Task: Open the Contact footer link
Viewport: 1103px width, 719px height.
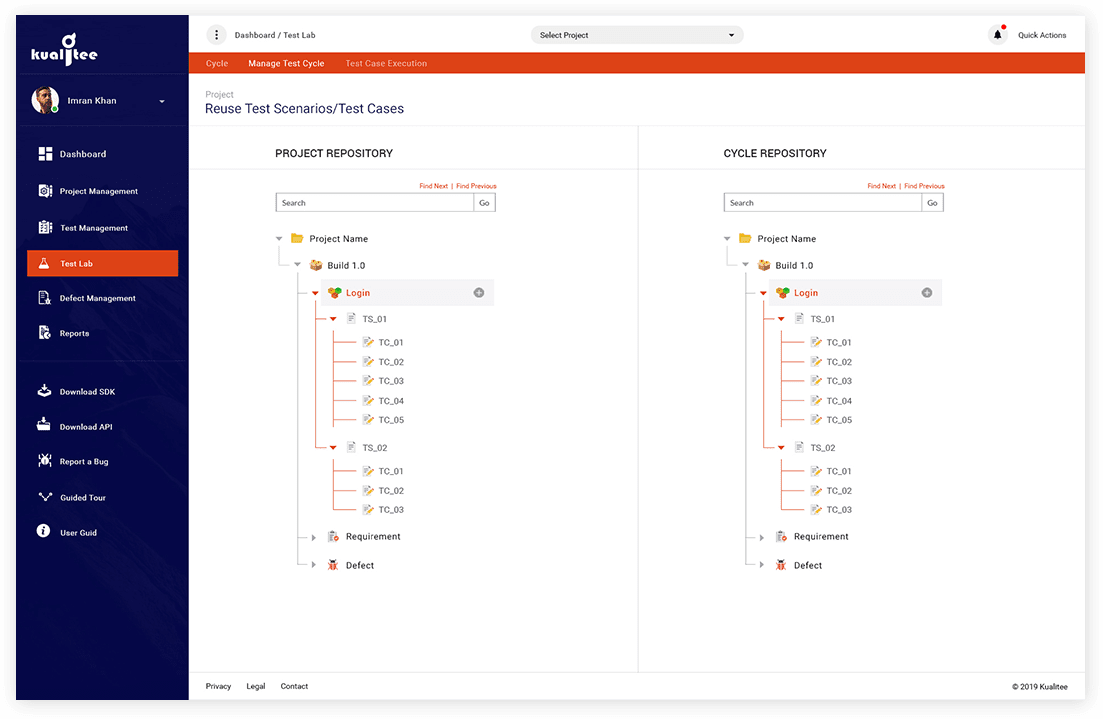Action: [294, 686]
